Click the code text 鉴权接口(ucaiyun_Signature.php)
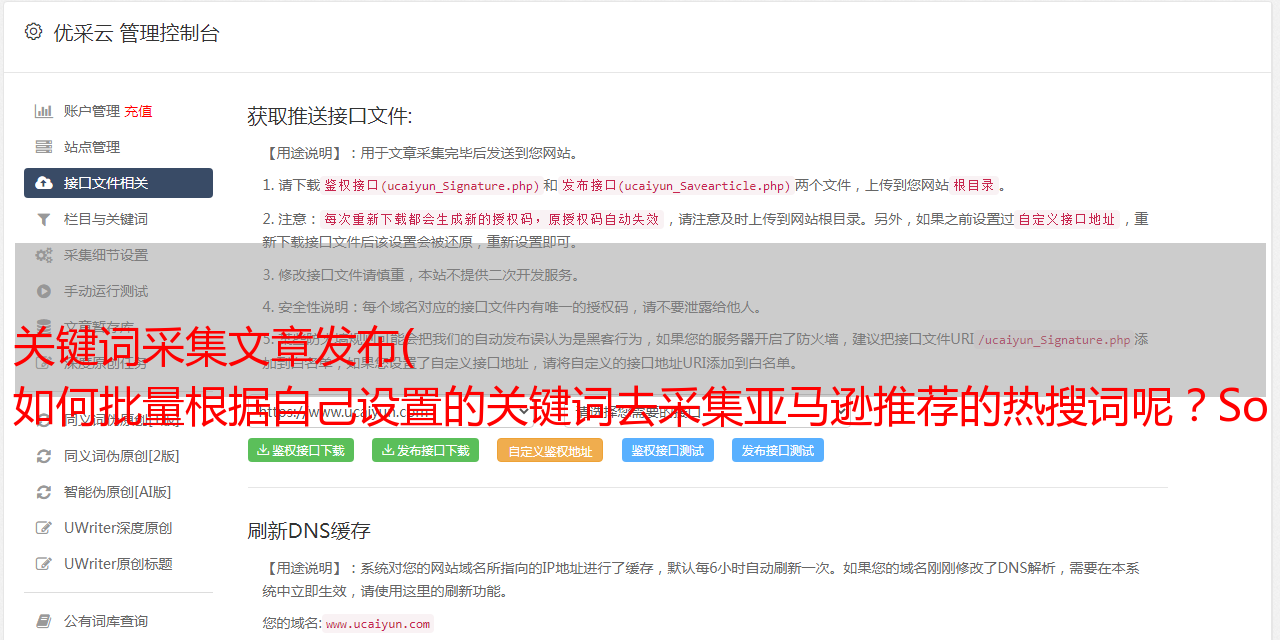Viewport: 1280px width, 640px height. [x=432, y=185]
